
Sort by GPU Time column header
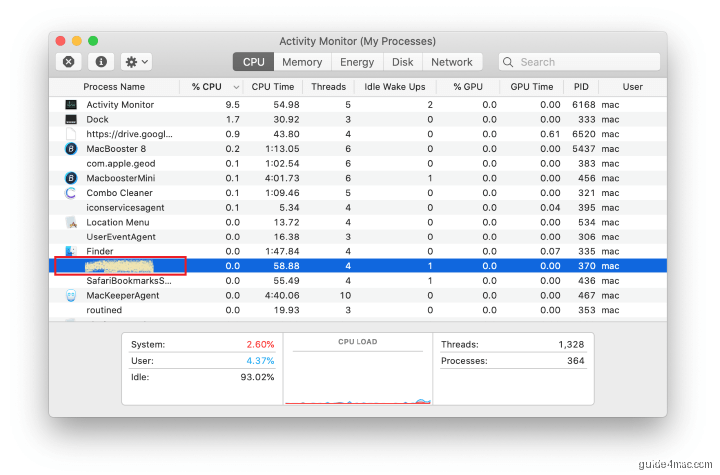pyautogui.click(x=532, y=87)
